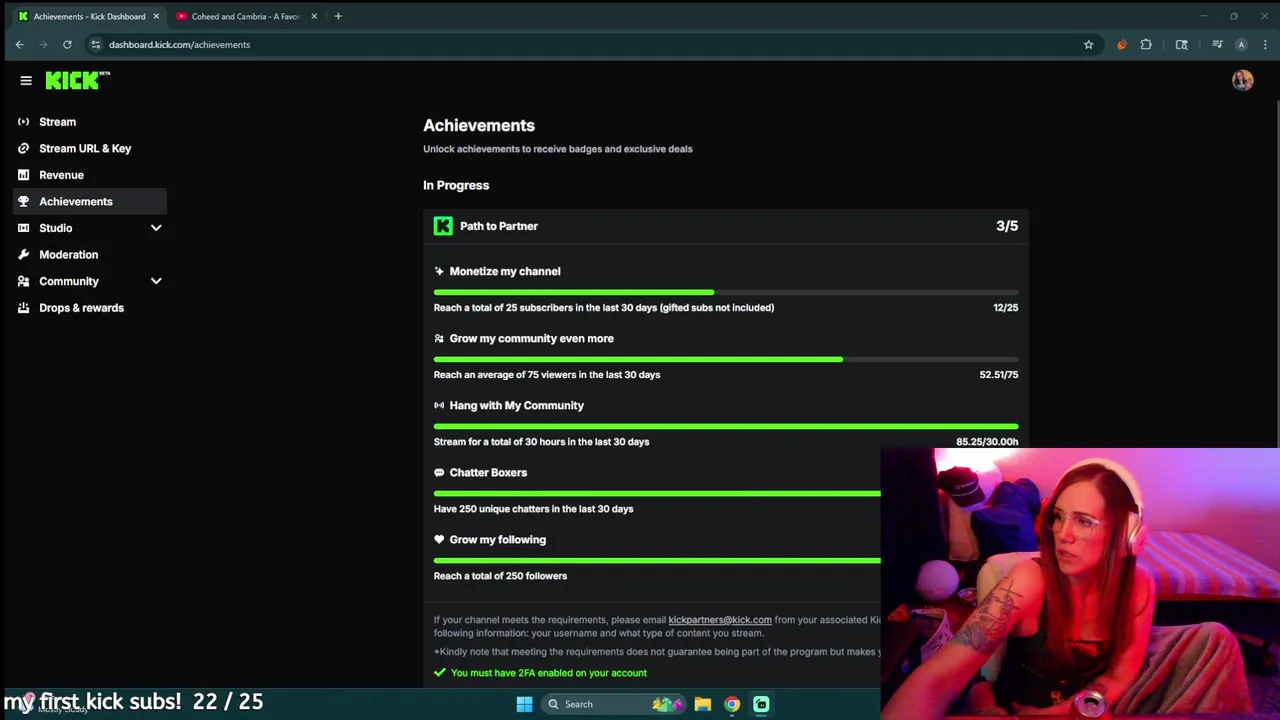Open File Explorer from the taskbar
Image resolution: width=1280 pixels, height=720 pixels.
pyautogui.click(x=703, y=704)
